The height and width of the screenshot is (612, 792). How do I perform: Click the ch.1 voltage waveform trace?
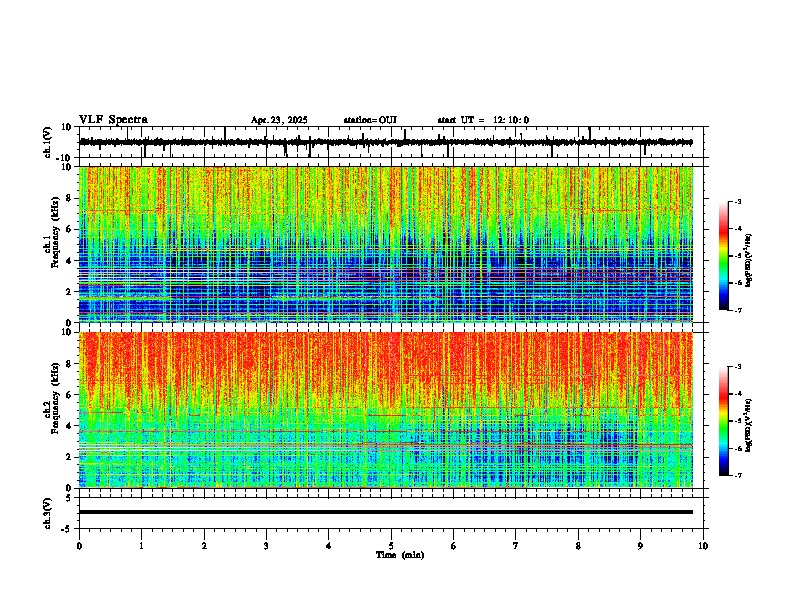(x=386, y=142)
